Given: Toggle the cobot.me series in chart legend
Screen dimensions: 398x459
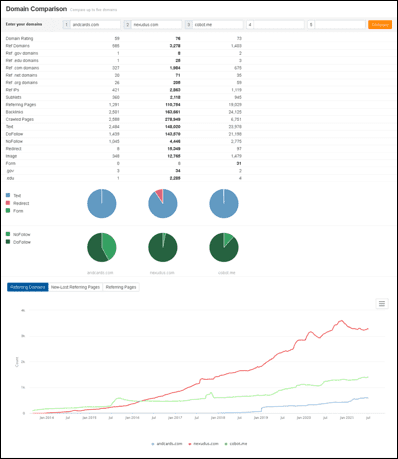Looking at the screenshot, I should click(x=236, y=444).
